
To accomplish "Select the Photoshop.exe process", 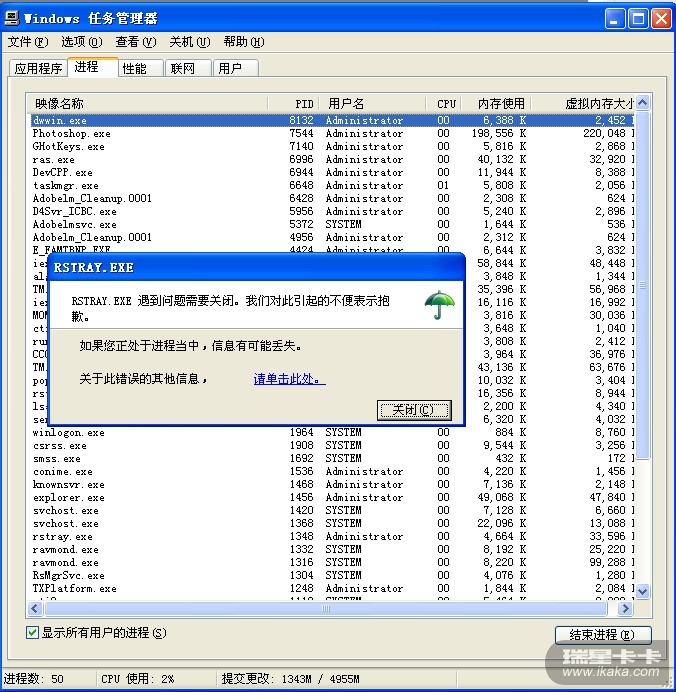I will [x=332, y=133].
